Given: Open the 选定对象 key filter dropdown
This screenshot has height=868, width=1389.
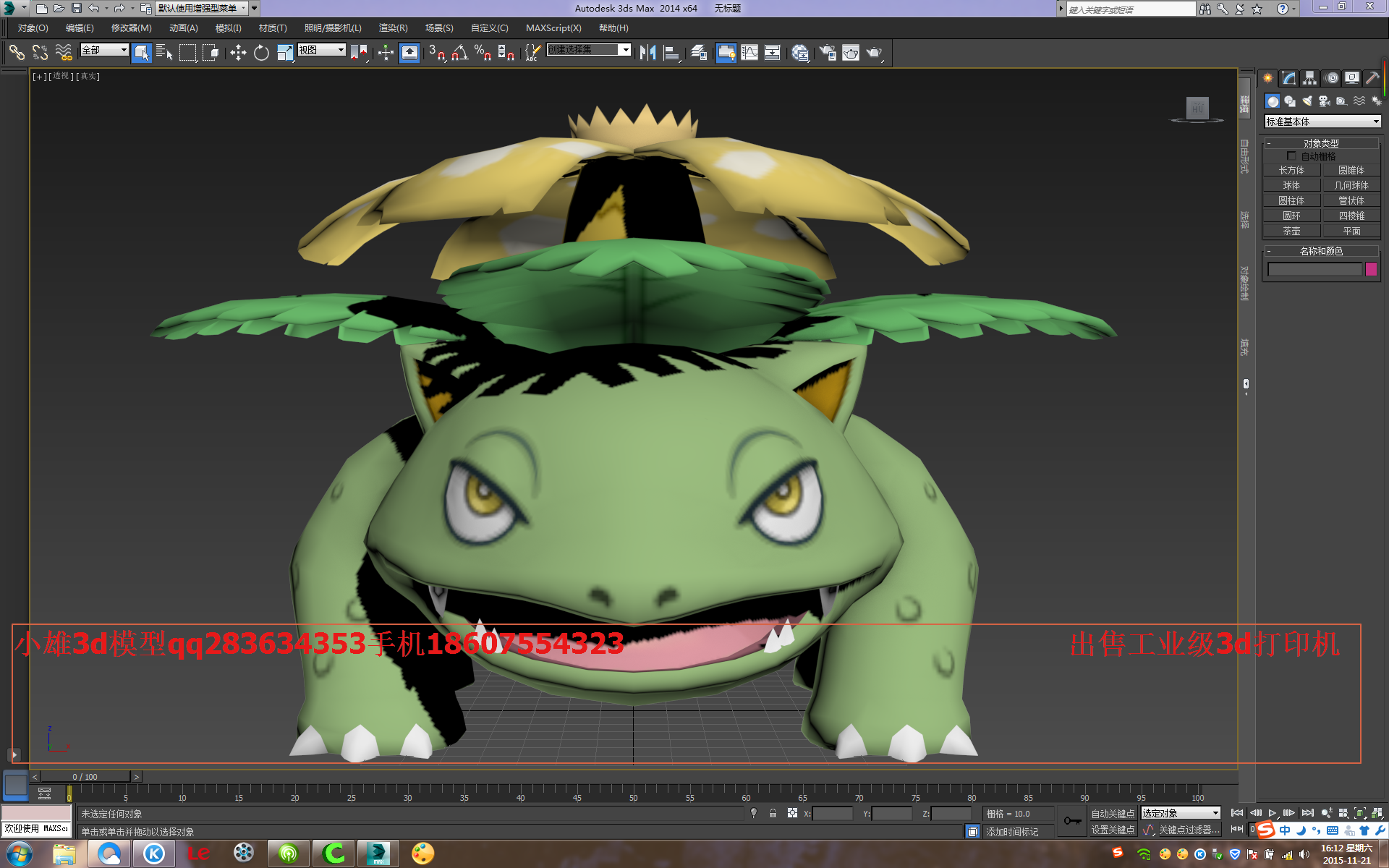Looking at the screenshot, I should tap(1181, 814).
